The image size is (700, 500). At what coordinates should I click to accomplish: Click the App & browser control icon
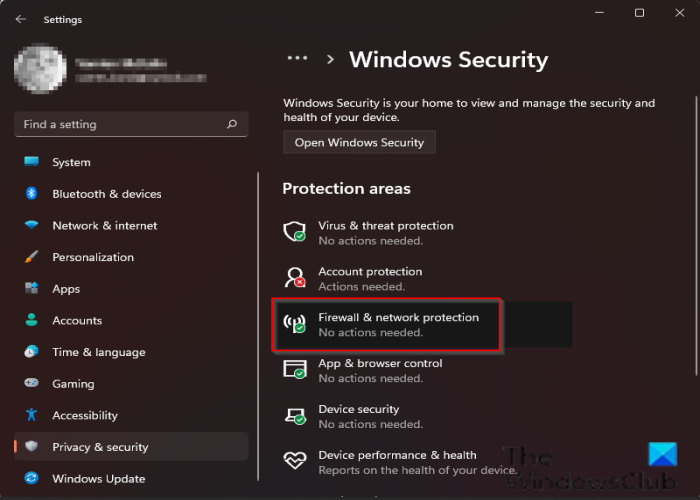[295, 370]
